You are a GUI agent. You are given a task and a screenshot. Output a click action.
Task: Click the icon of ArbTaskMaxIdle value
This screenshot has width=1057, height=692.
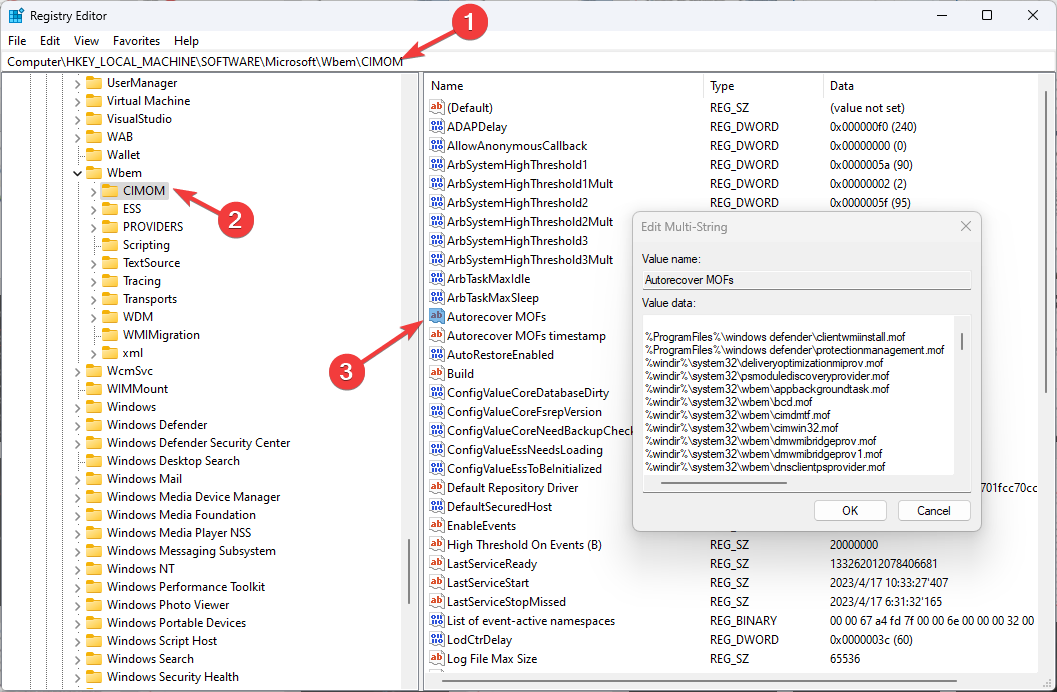point(437,278)
